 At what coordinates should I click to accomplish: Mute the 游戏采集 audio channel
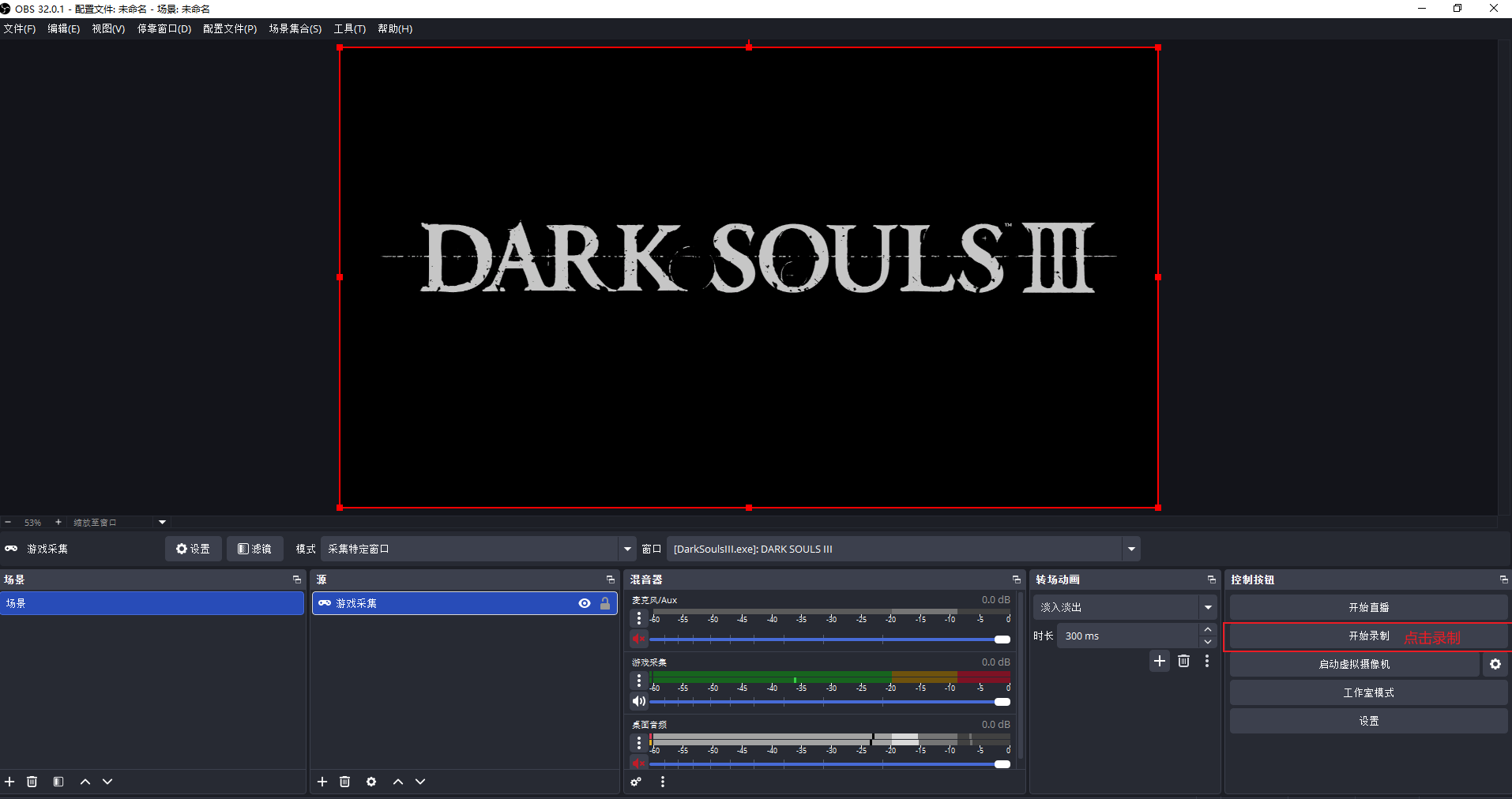point(639,701)
